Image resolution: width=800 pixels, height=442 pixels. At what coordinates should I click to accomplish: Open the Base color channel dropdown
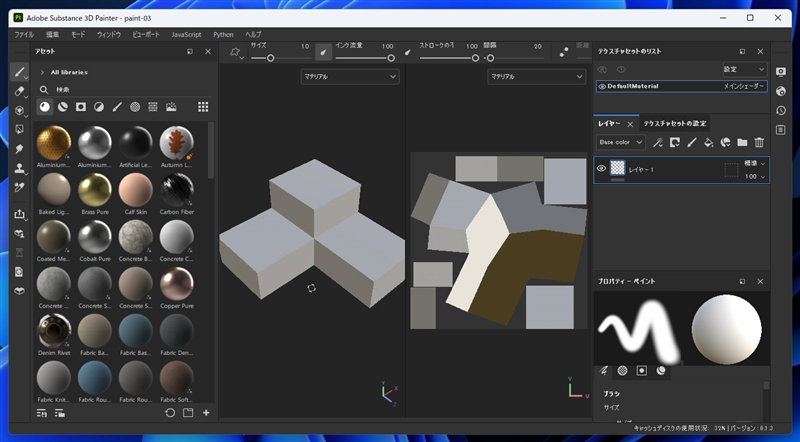click(x=620, y=143)
